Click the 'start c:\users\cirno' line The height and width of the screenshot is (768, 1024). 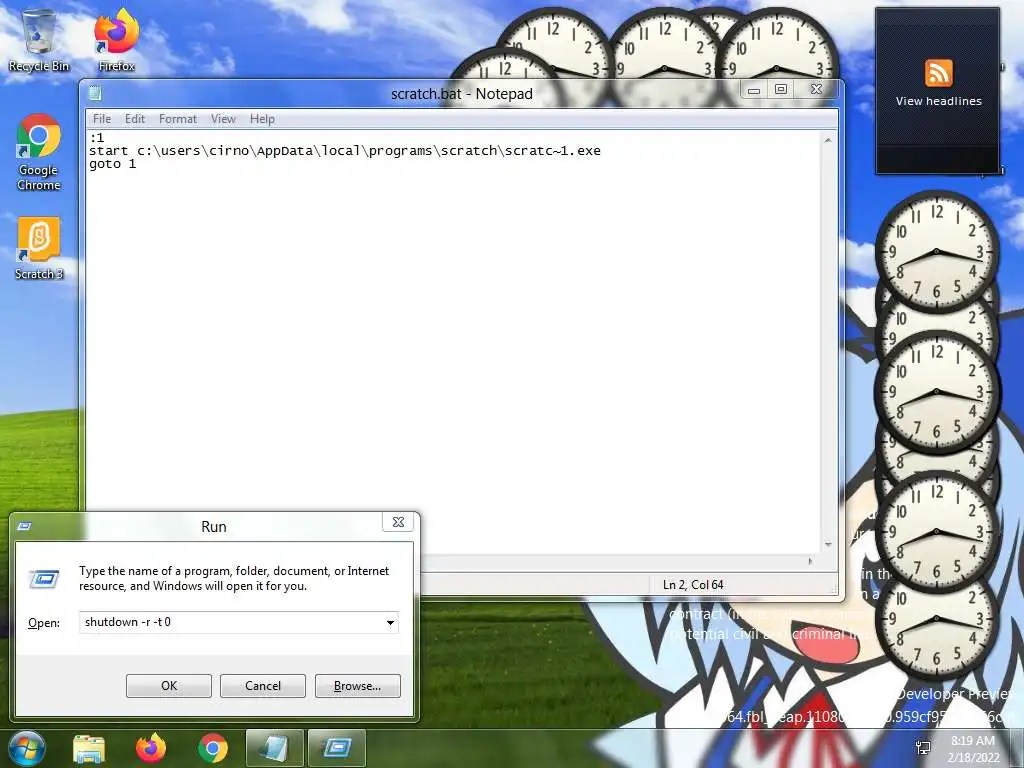tap(345, 151)
